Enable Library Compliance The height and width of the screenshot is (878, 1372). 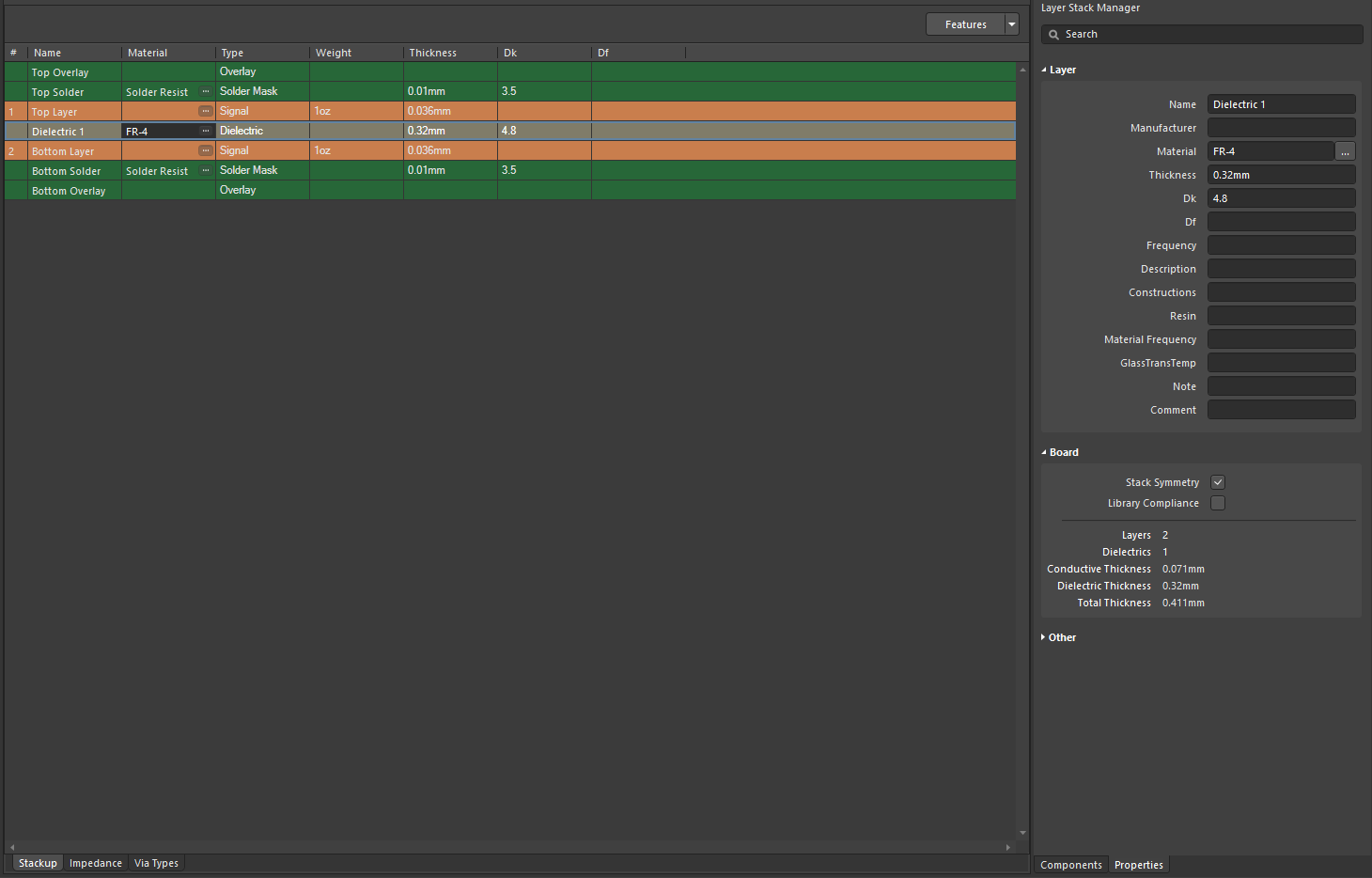pos(1218,502)
